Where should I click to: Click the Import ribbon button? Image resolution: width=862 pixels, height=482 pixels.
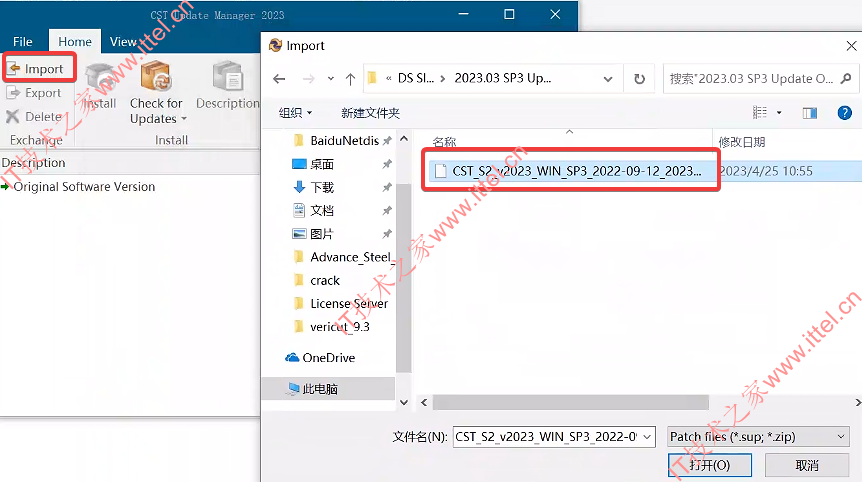pyautogui.click(x=39, y=69)
